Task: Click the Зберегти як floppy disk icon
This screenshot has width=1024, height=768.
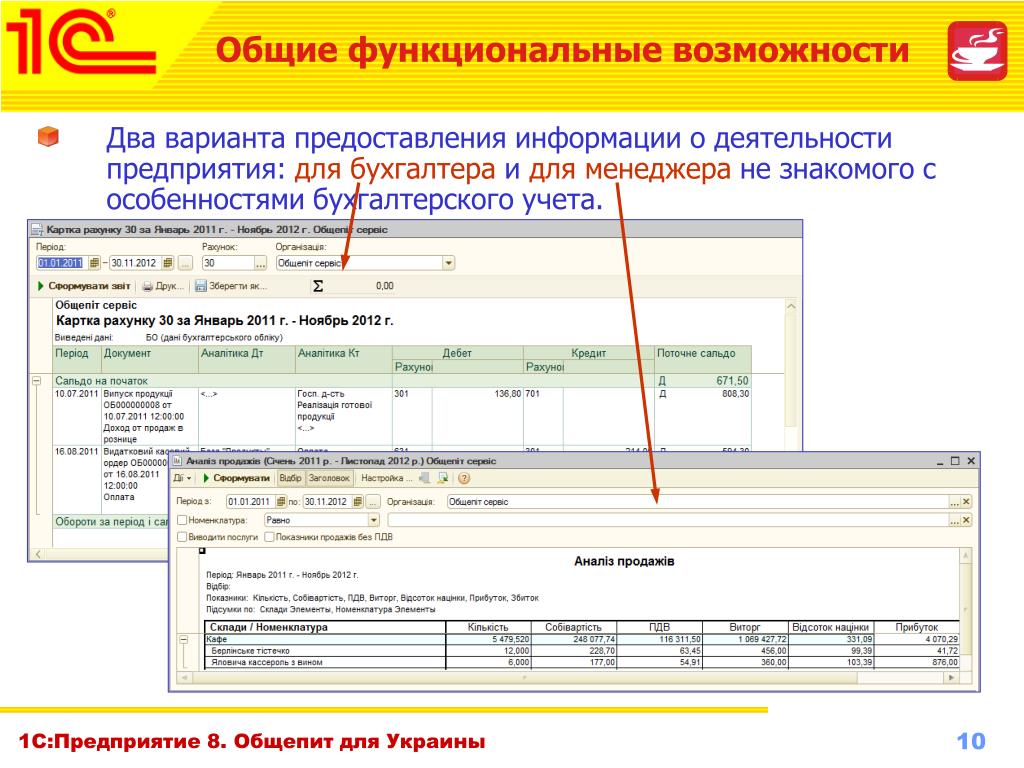Action: [200, 286]
